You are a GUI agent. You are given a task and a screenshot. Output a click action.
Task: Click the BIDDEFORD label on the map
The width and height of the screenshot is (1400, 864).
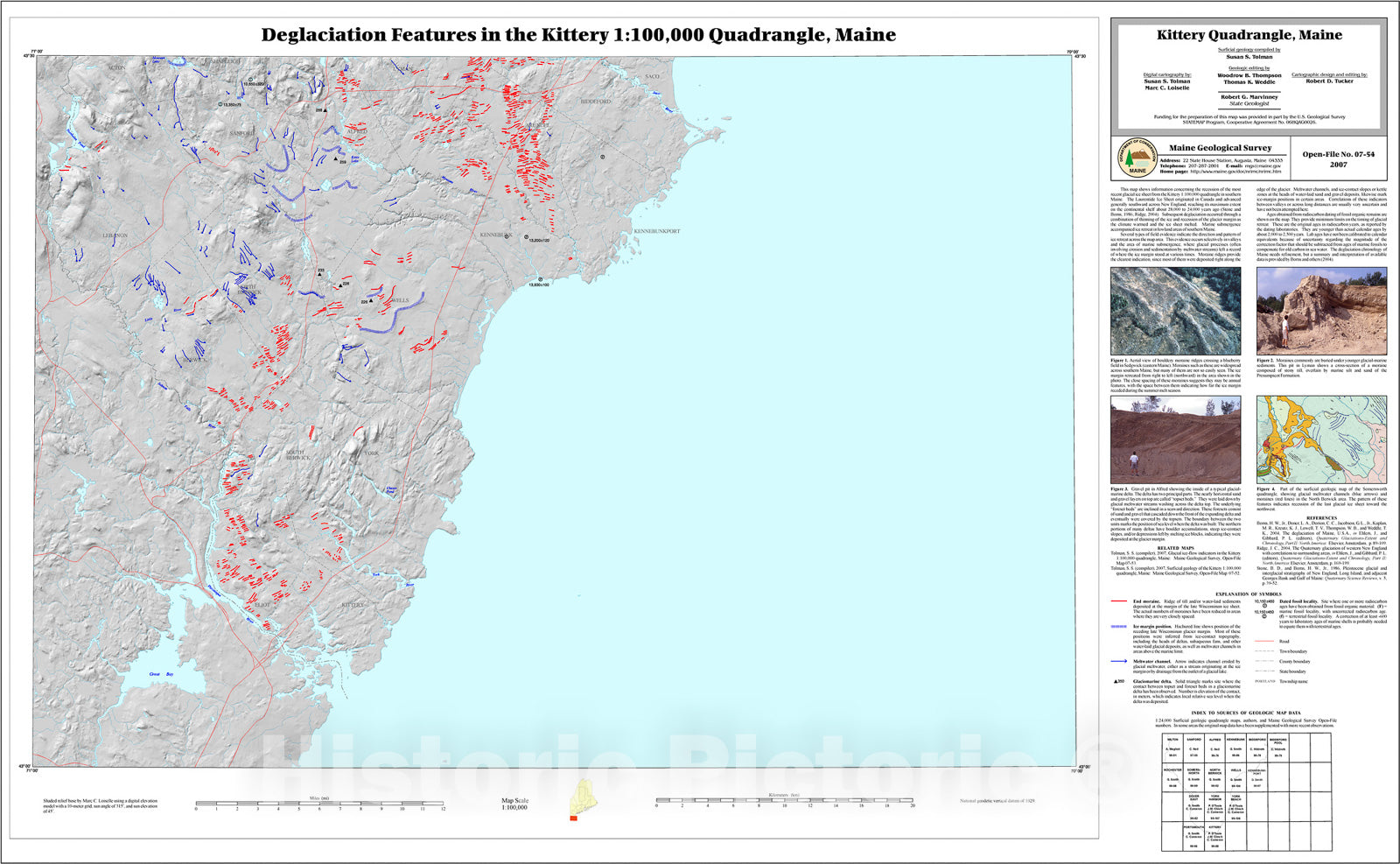tap(596, 102)
